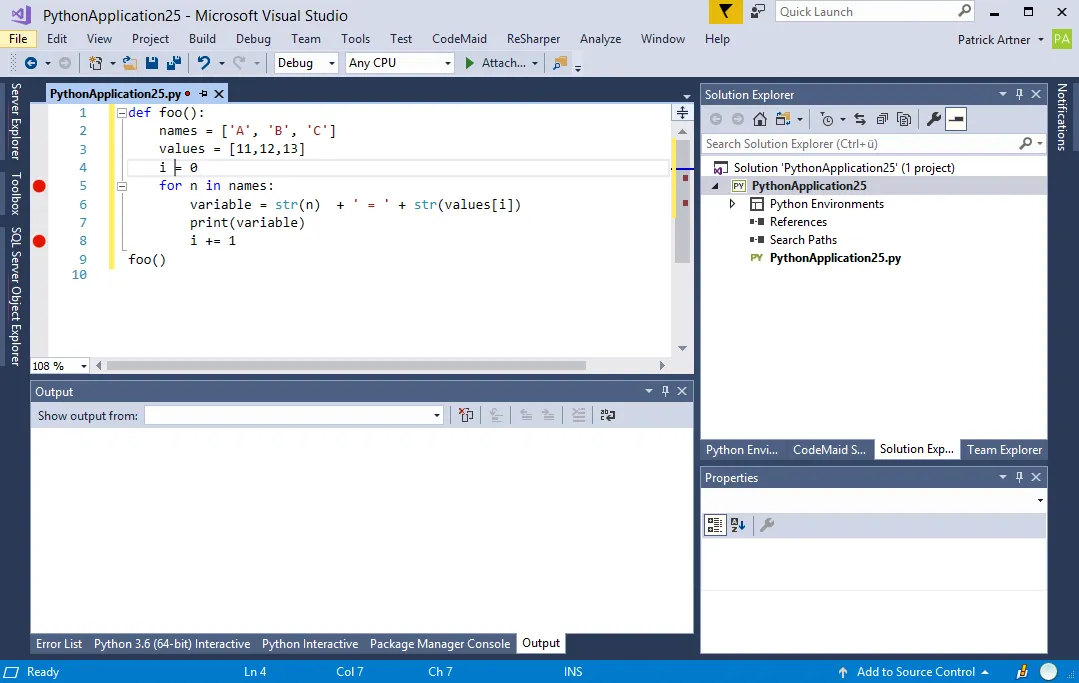Click Add to Source Control in status bar
Image resolution: width=1079 pixels, height=683 pixels.
pyautogui.click(x=915, y=672)
